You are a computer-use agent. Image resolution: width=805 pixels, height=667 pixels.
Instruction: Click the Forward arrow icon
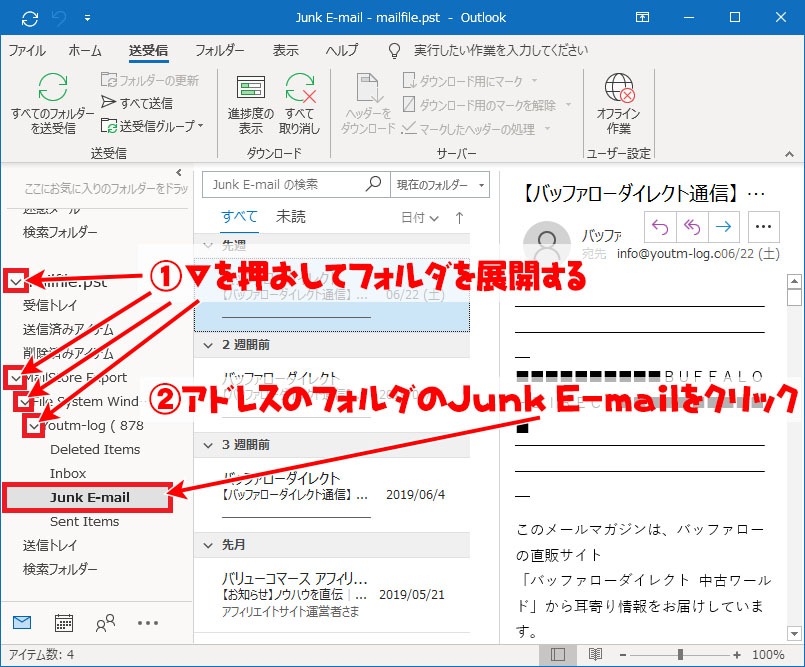coord(723,226)
